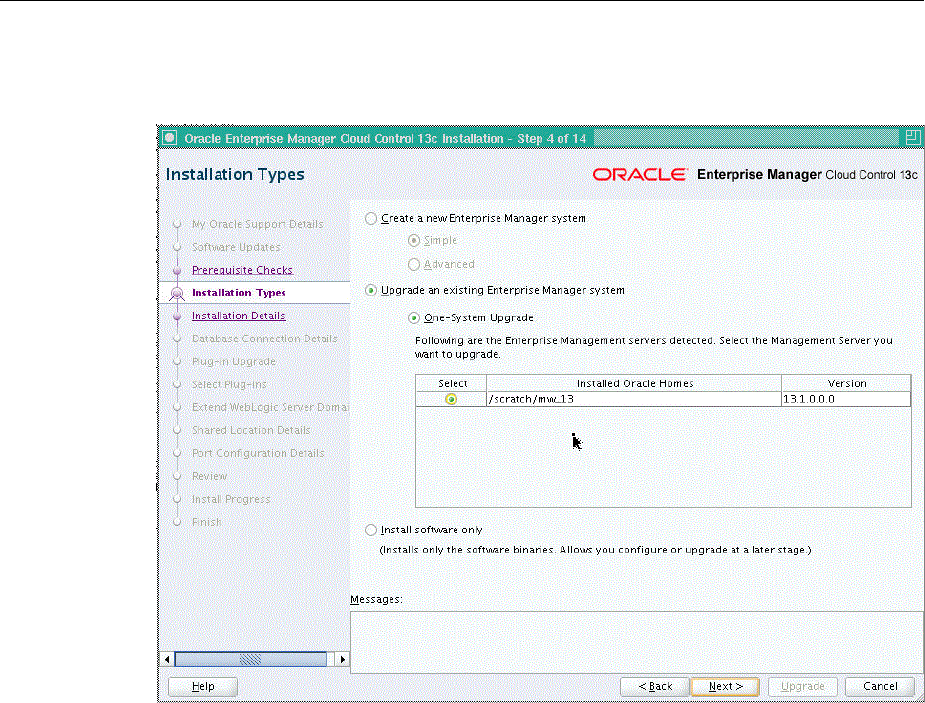Click the disabled Upgrade button
Screen dimensions: 925x703
[802, 686]
